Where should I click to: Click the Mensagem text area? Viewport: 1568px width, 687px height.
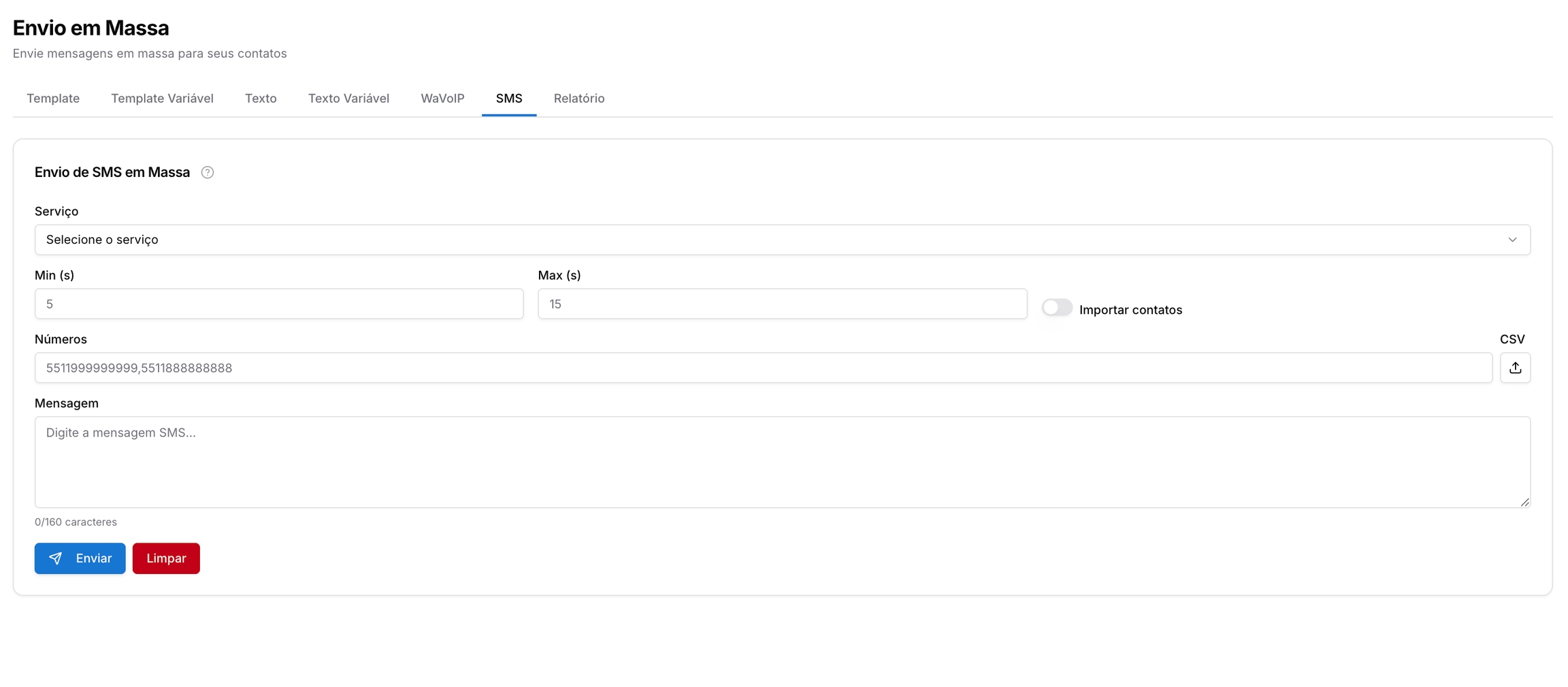point(783,462)
